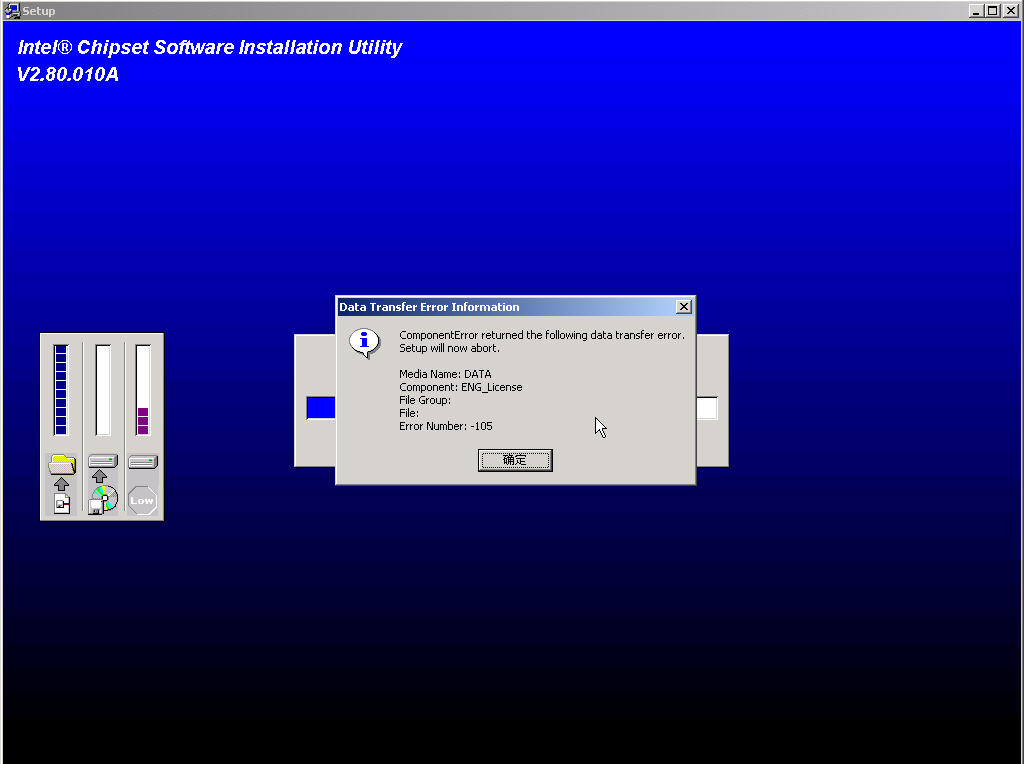Screen dimensions: 1024x764
Task: Click the Low disk space octagon icon
Action: [142, 500]
